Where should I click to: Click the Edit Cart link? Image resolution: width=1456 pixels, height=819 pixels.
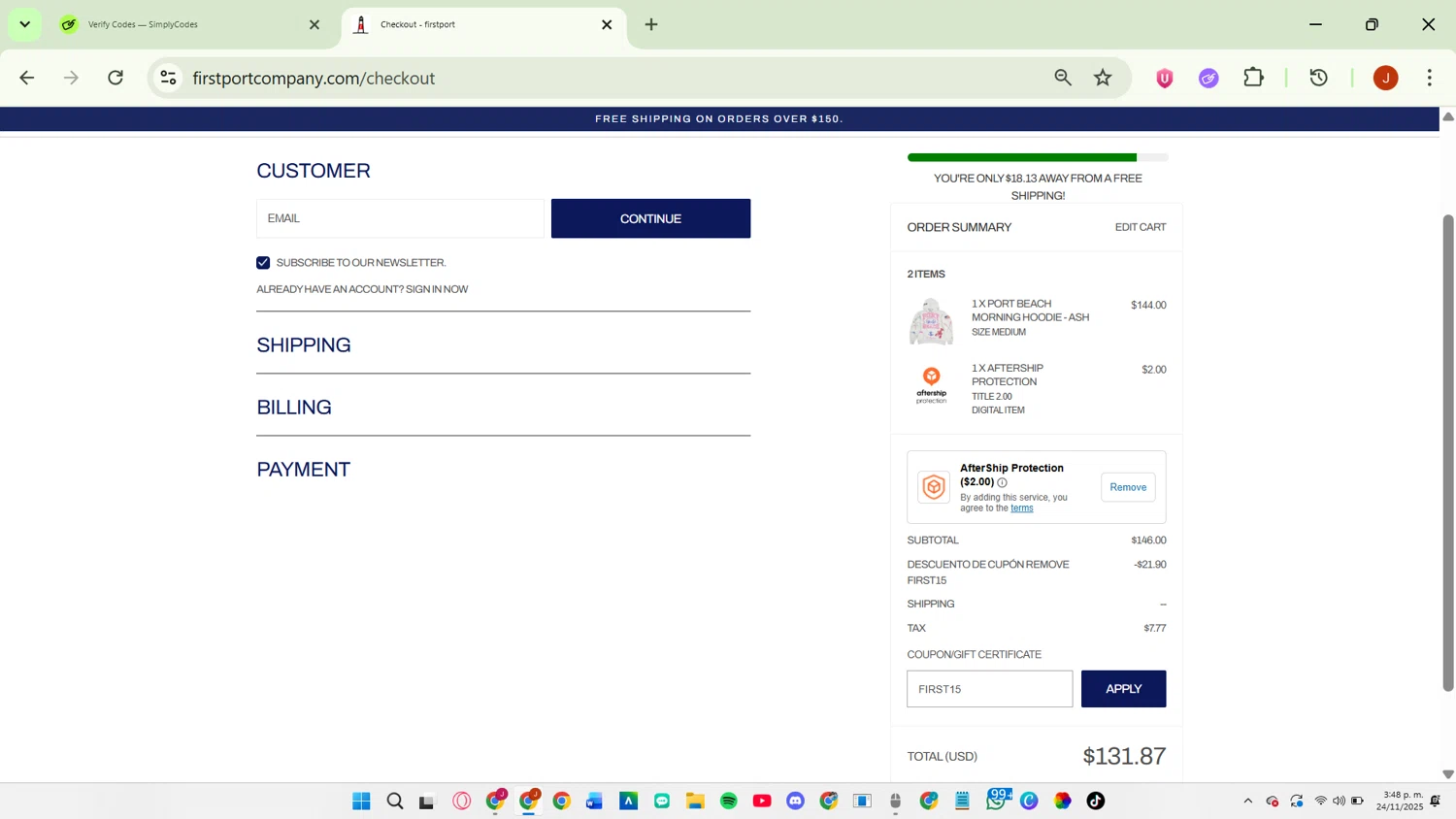point(1141,227)
